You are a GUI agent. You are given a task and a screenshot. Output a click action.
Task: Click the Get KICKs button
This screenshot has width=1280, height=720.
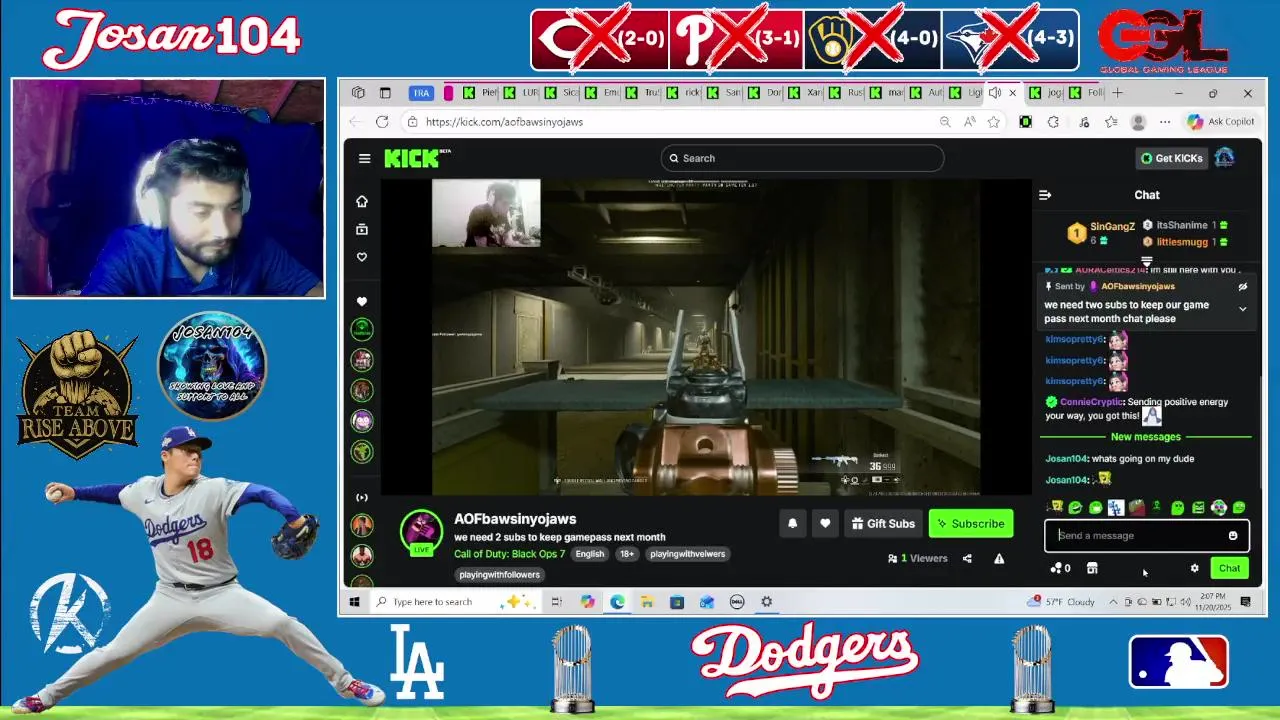pyautogui.click(x=1172, y=158)
